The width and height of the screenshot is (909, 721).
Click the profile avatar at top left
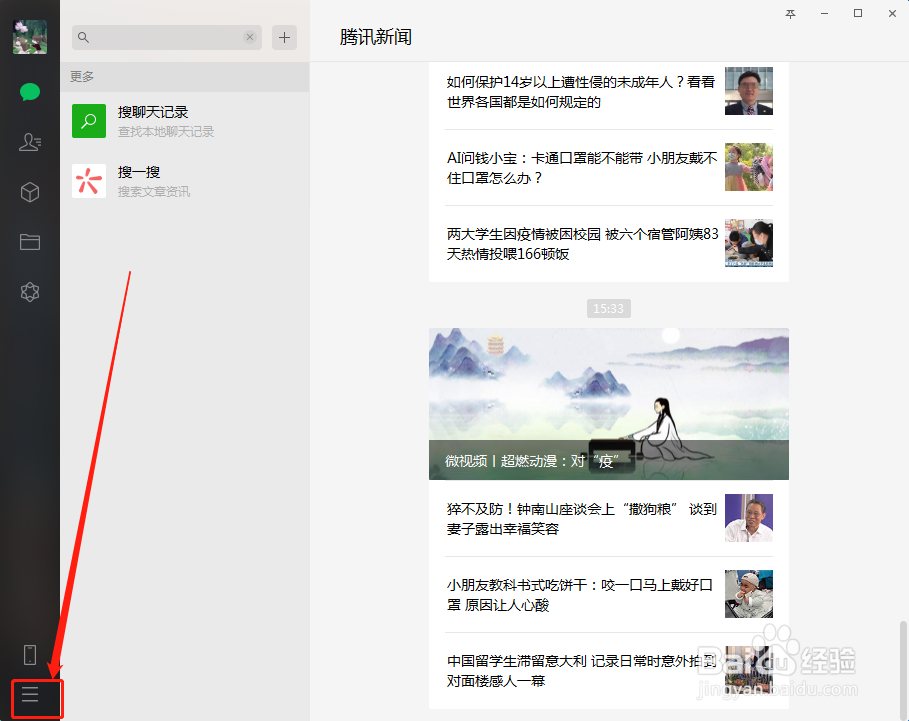pos(29,37)
